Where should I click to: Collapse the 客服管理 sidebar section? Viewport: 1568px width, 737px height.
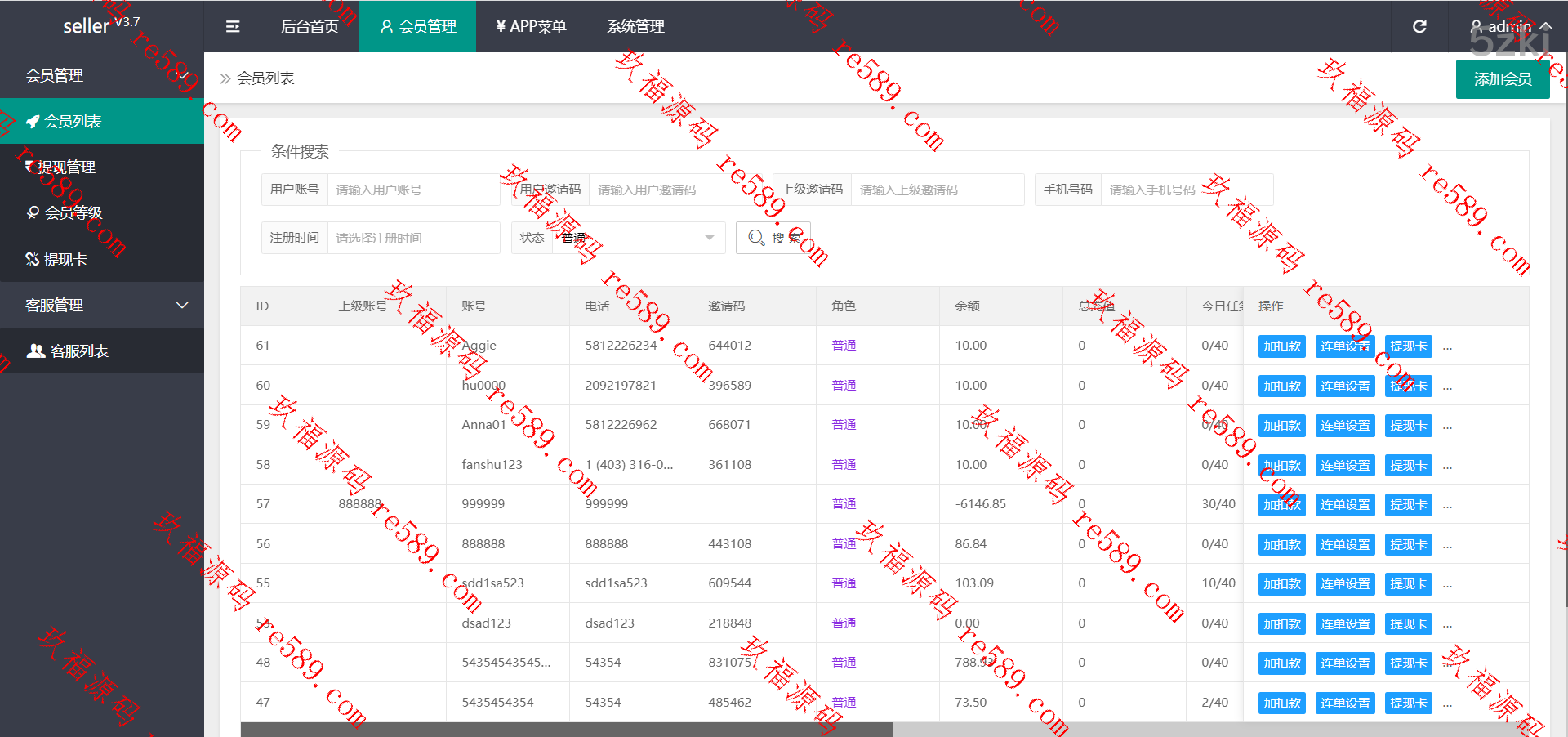182,306
